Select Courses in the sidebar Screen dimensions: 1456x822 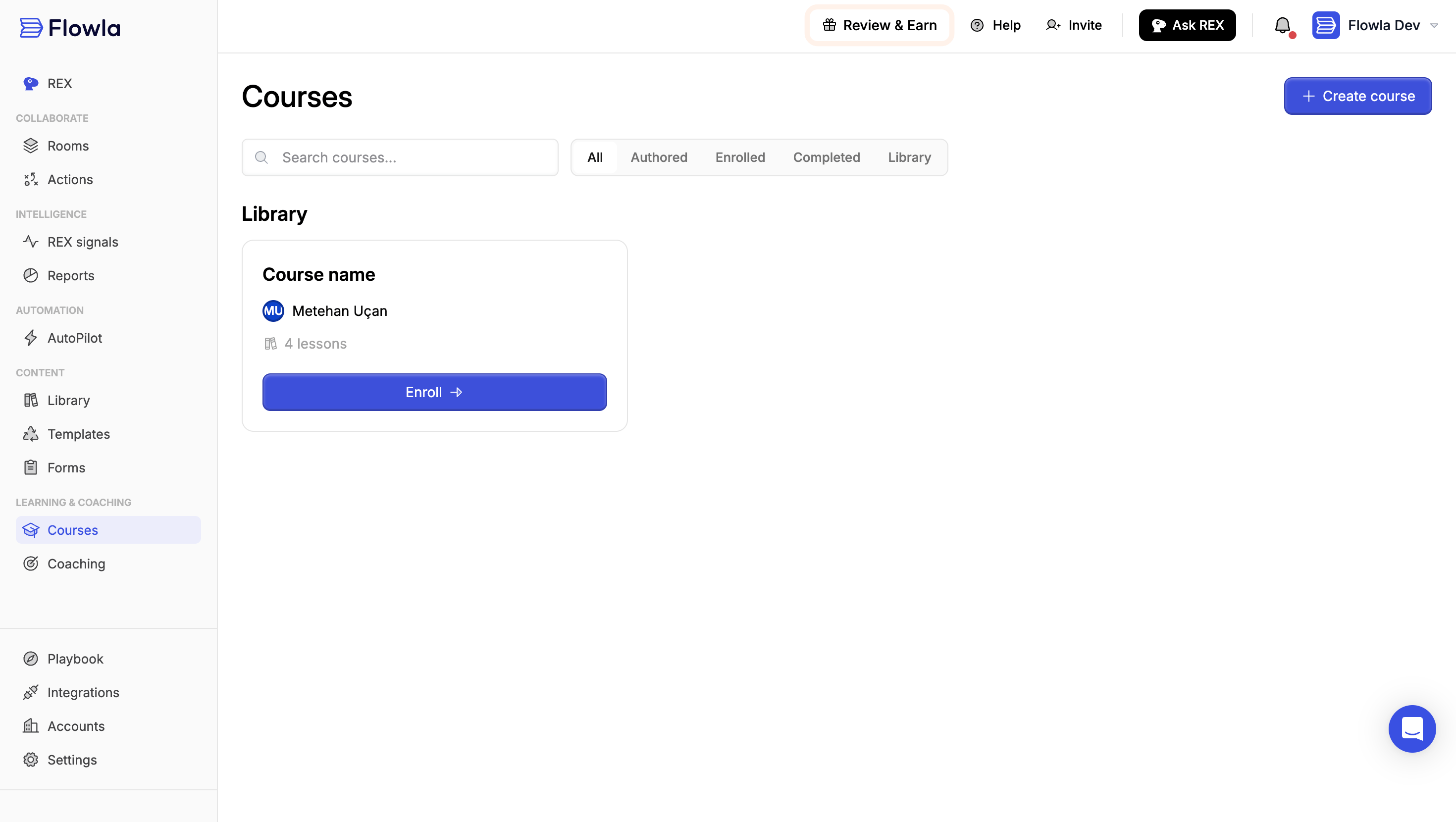(108, 530)
